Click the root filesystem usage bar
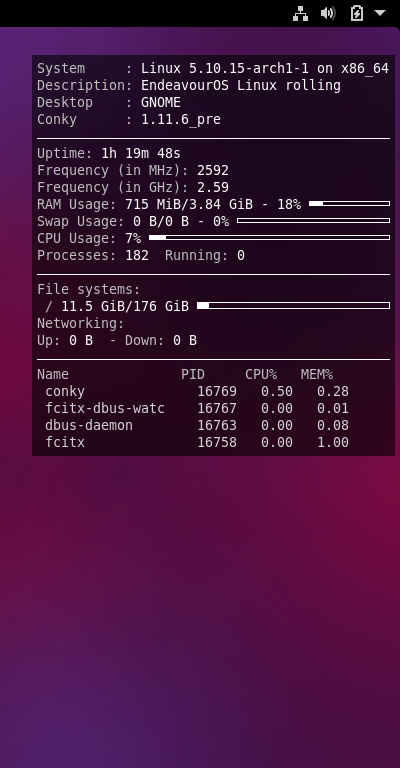The height and width of the screenshot is (768, 400). tap(293, 306)
